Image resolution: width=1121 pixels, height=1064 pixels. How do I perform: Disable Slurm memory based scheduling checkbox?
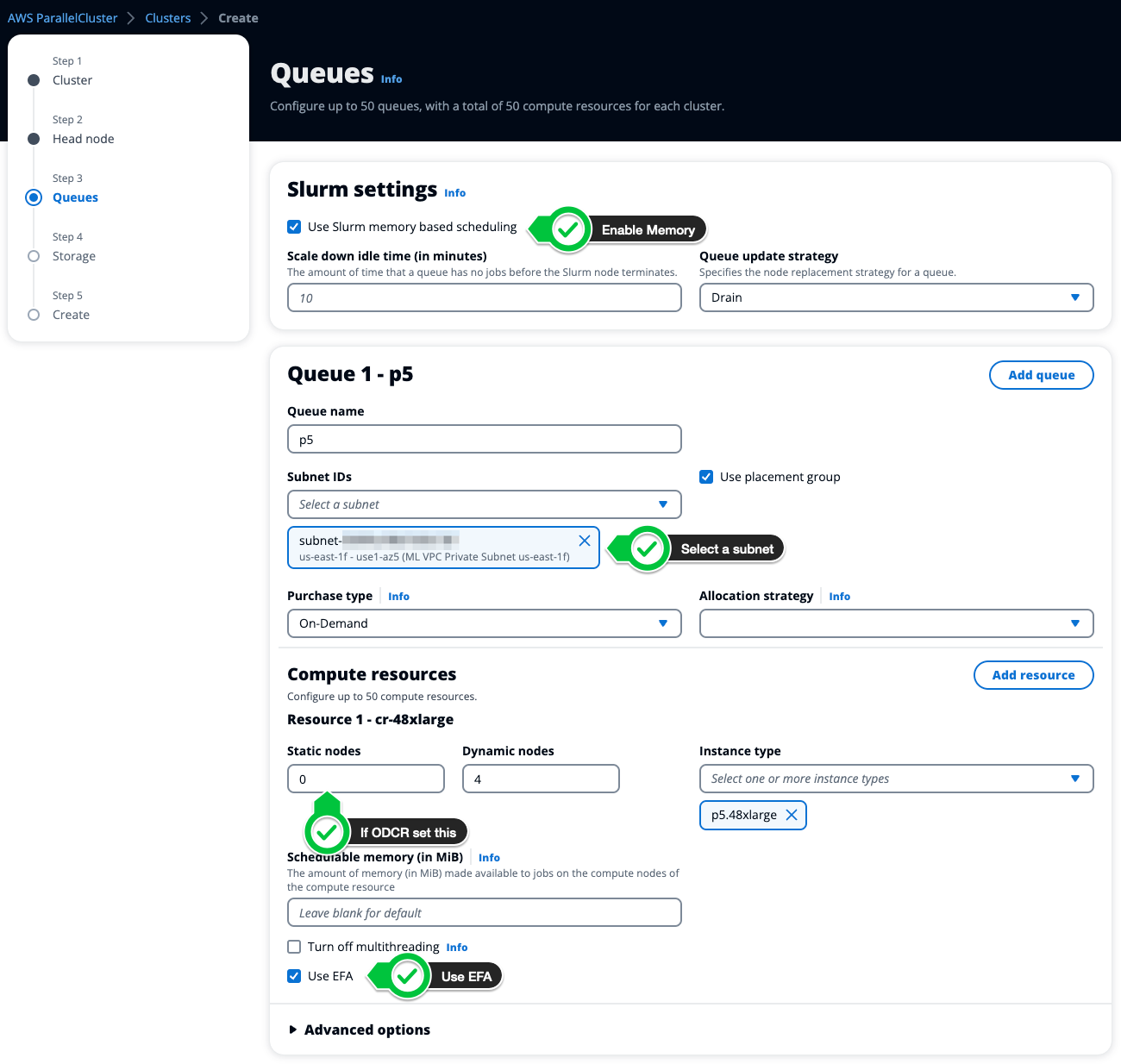point(294,227)
